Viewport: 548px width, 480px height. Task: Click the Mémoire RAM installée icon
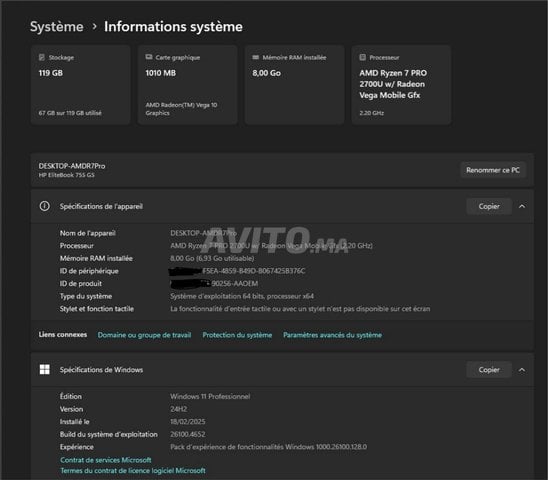[256, 57]
